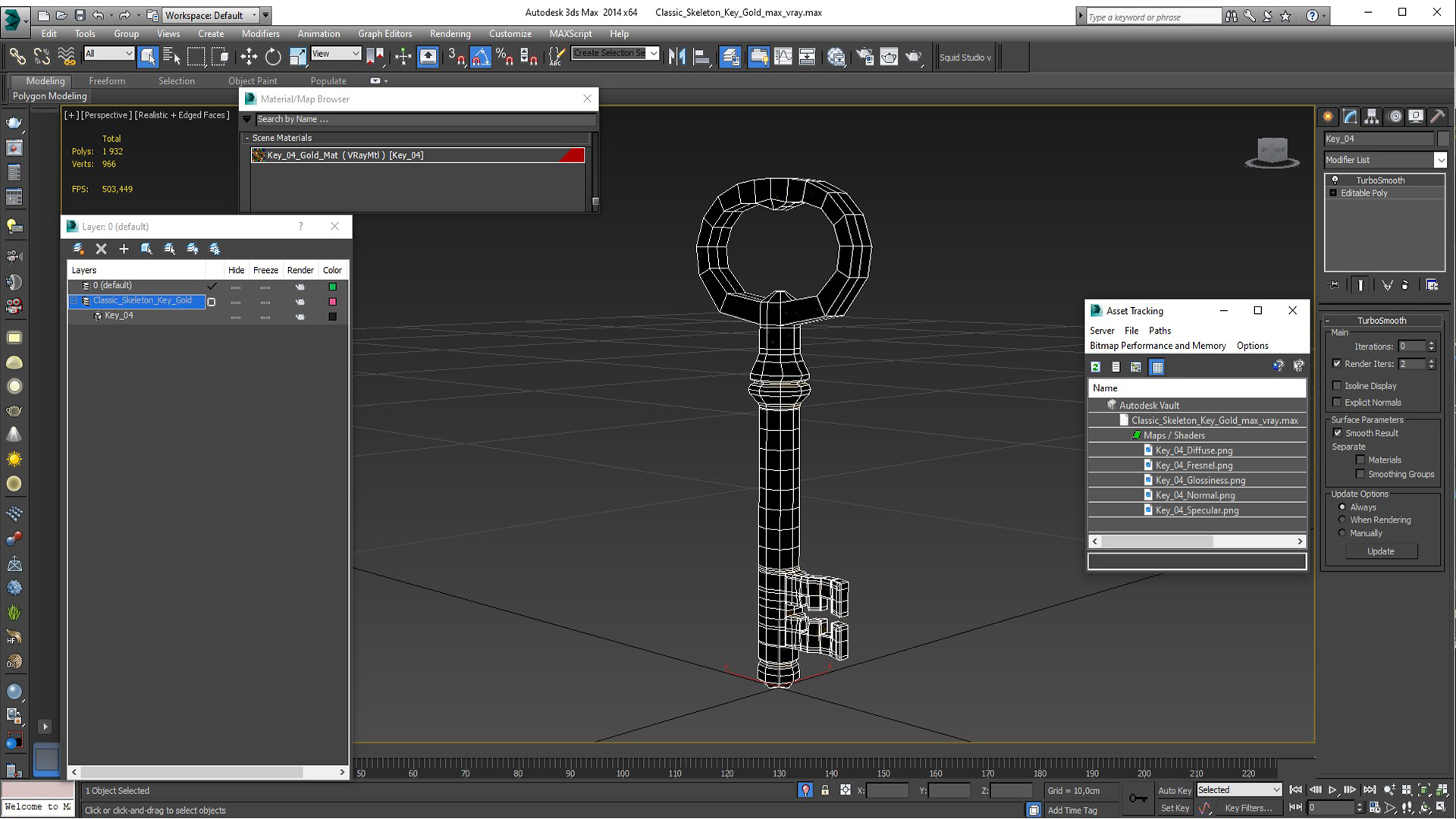
Task: Click the Polygon Modeling panel label
Action: (49, 96)
